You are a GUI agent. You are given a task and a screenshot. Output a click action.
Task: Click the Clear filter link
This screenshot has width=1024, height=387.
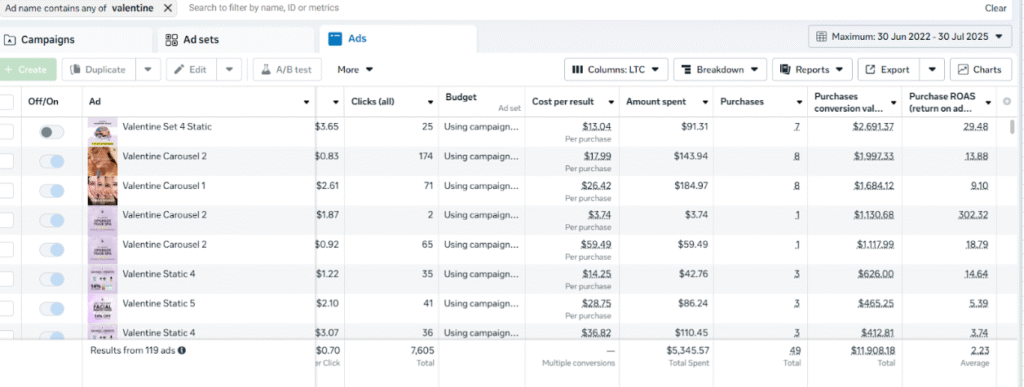tap(995, 8)
